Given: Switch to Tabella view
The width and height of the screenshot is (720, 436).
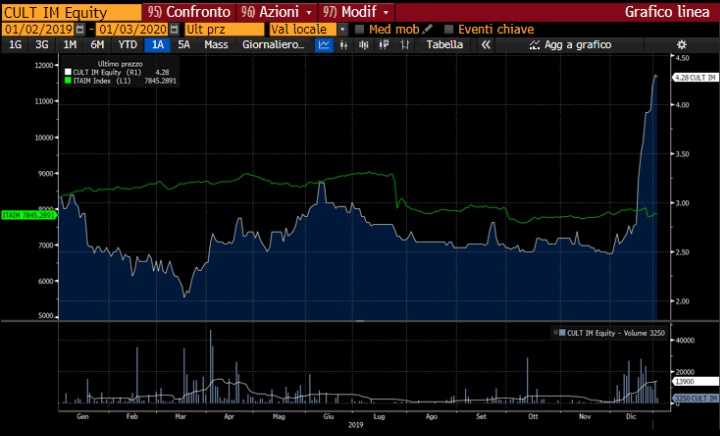Looking at the screenshot, I should tap(444, 45).
